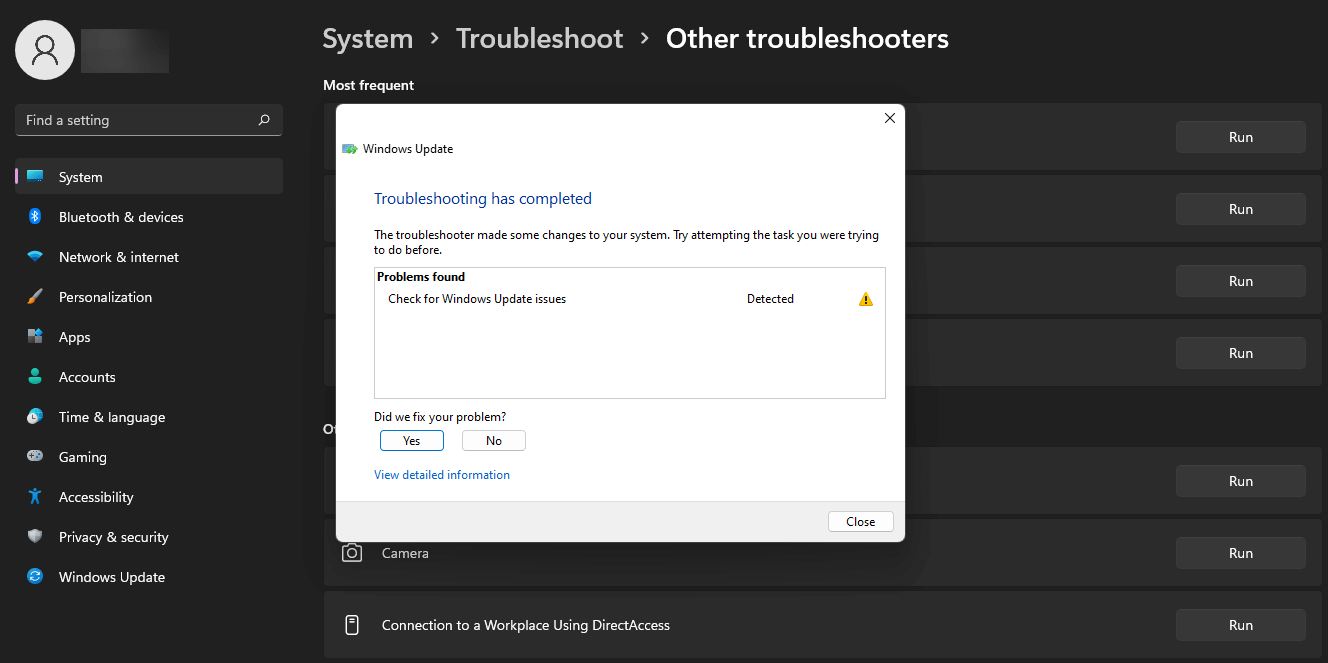Open Windows Update in sidebar
This screenshot has height=663, width=1328.
click(149, 577)
